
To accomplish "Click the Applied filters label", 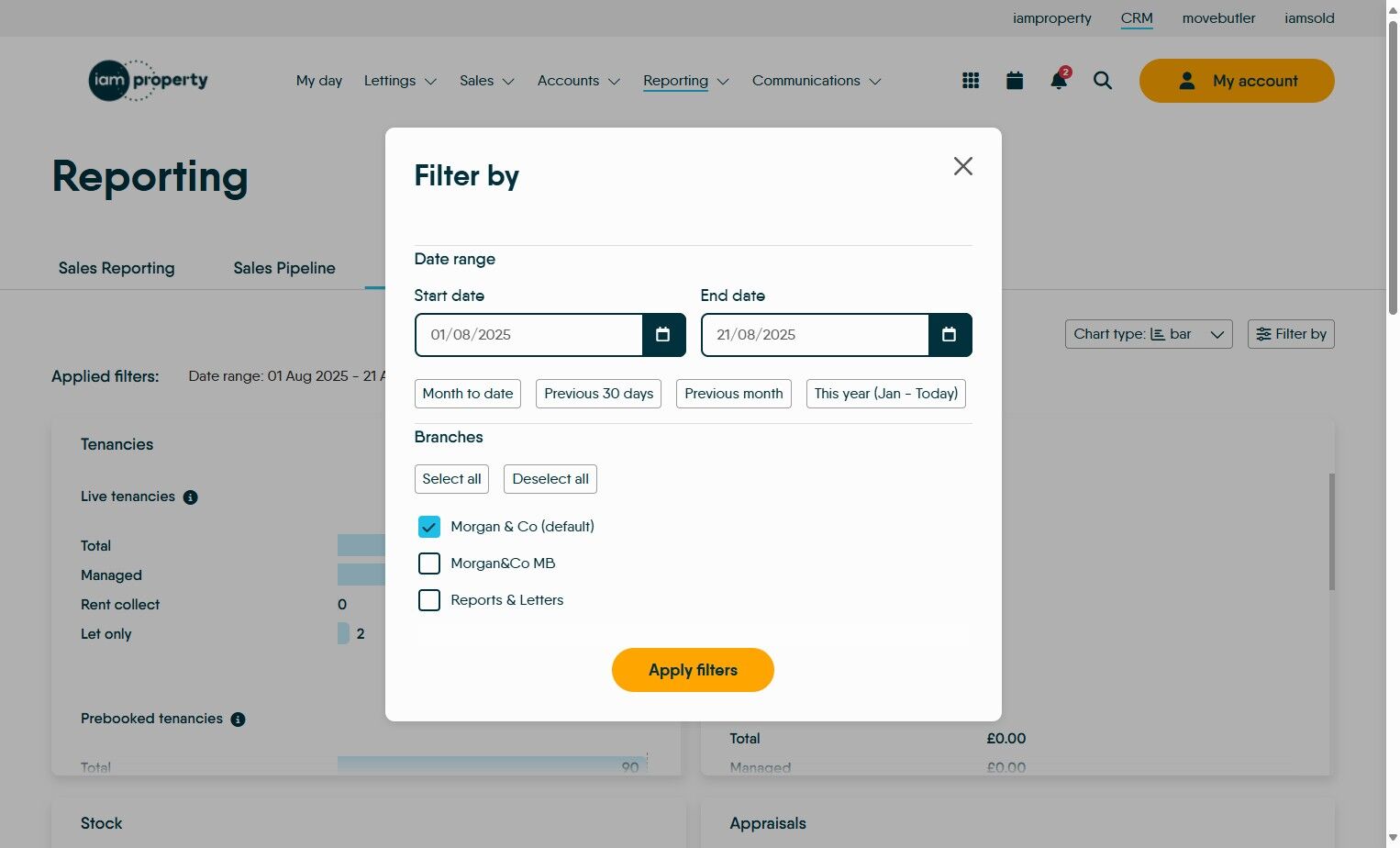I will pyautogui.click(x=105, y=376).
